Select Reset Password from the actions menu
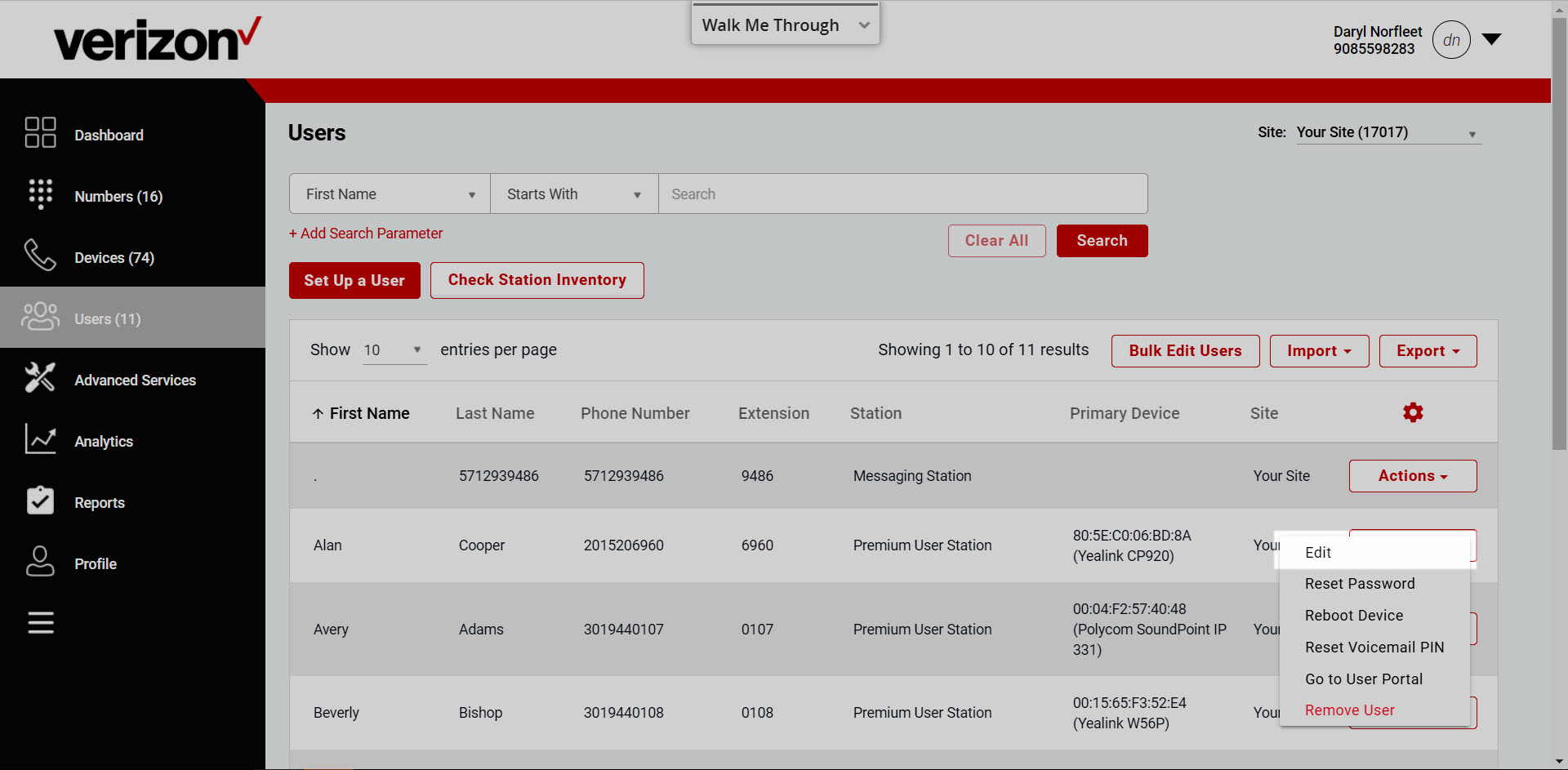The width and height of the screenshot is (1568, 770). click(x=1360, y=583)
